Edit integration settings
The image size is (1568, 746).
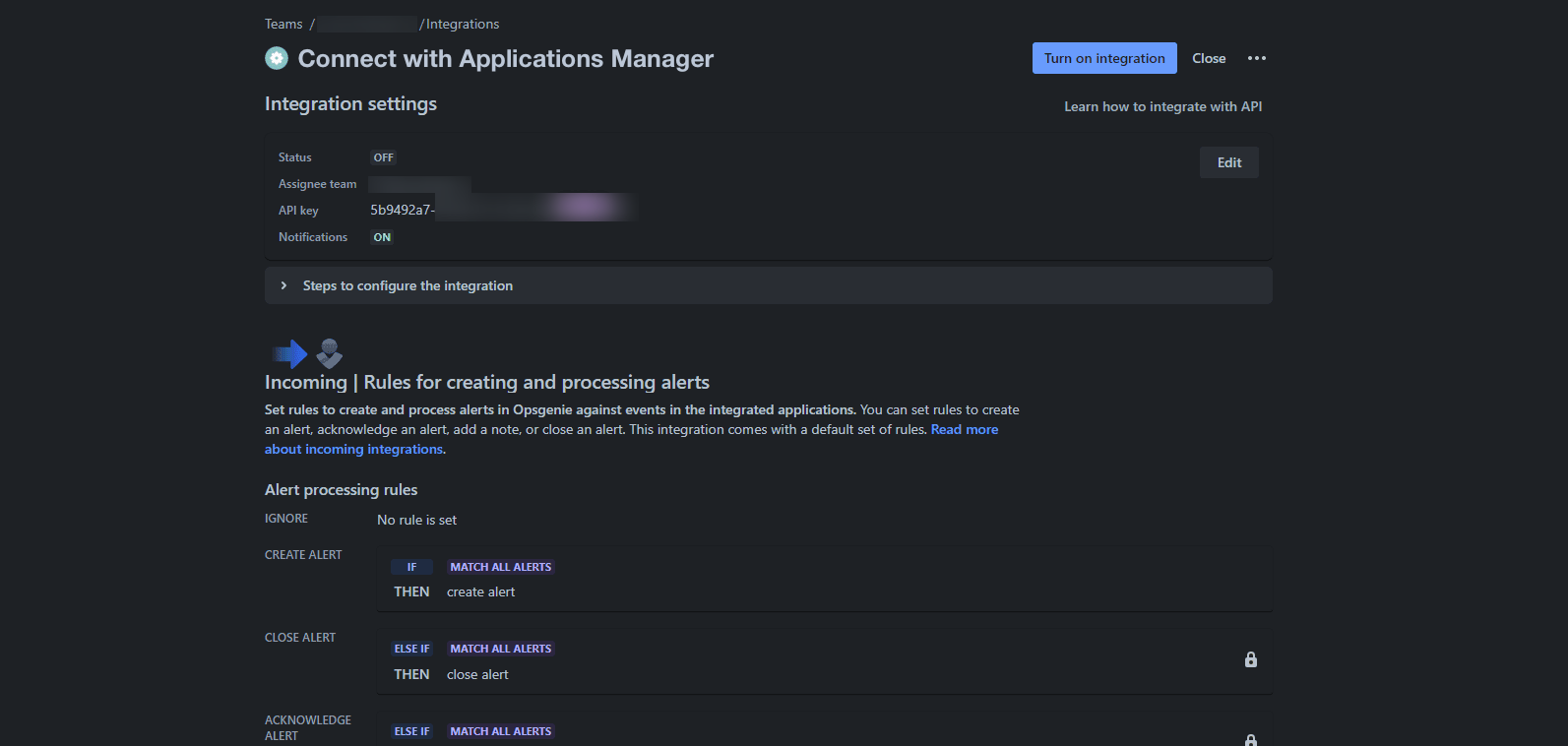[1229, 162]
